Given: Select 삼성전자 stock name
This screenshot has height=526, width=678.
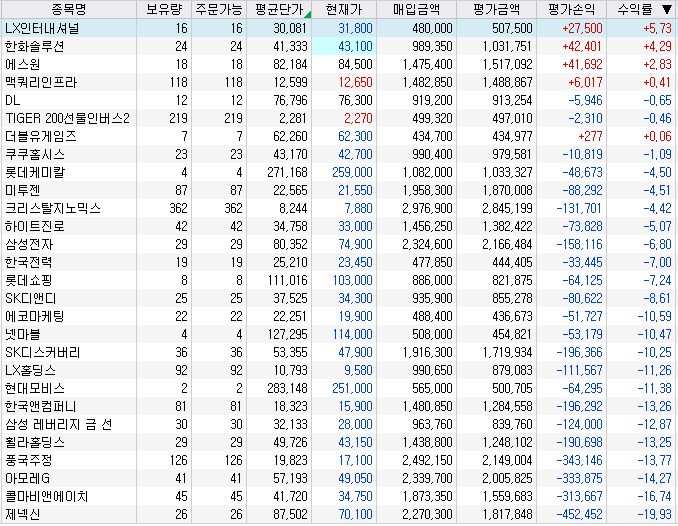Looking at the screenshot, I should pyautogui.click(x=29, y=245).
